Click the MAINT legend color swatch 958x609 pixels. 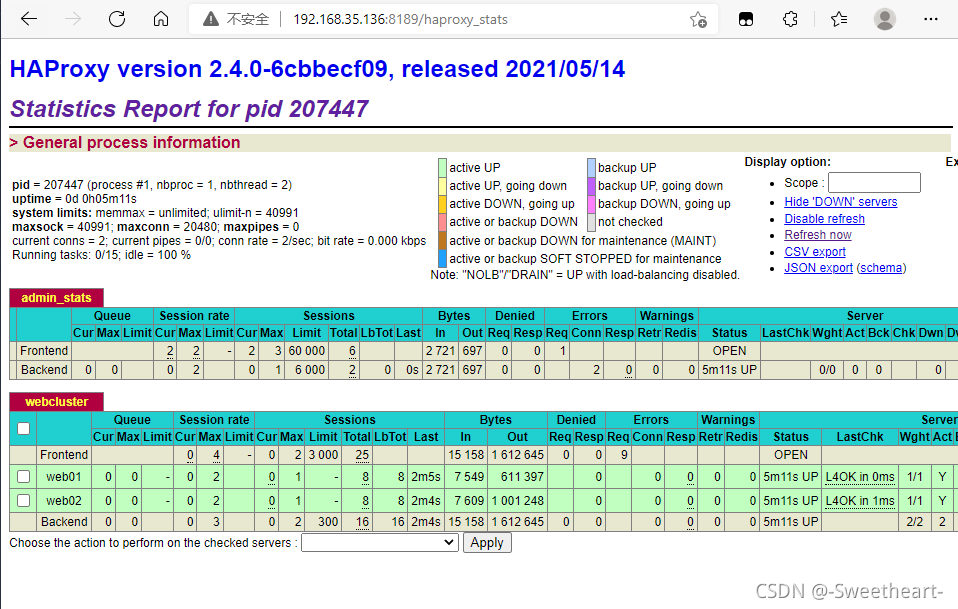(442, 240)
